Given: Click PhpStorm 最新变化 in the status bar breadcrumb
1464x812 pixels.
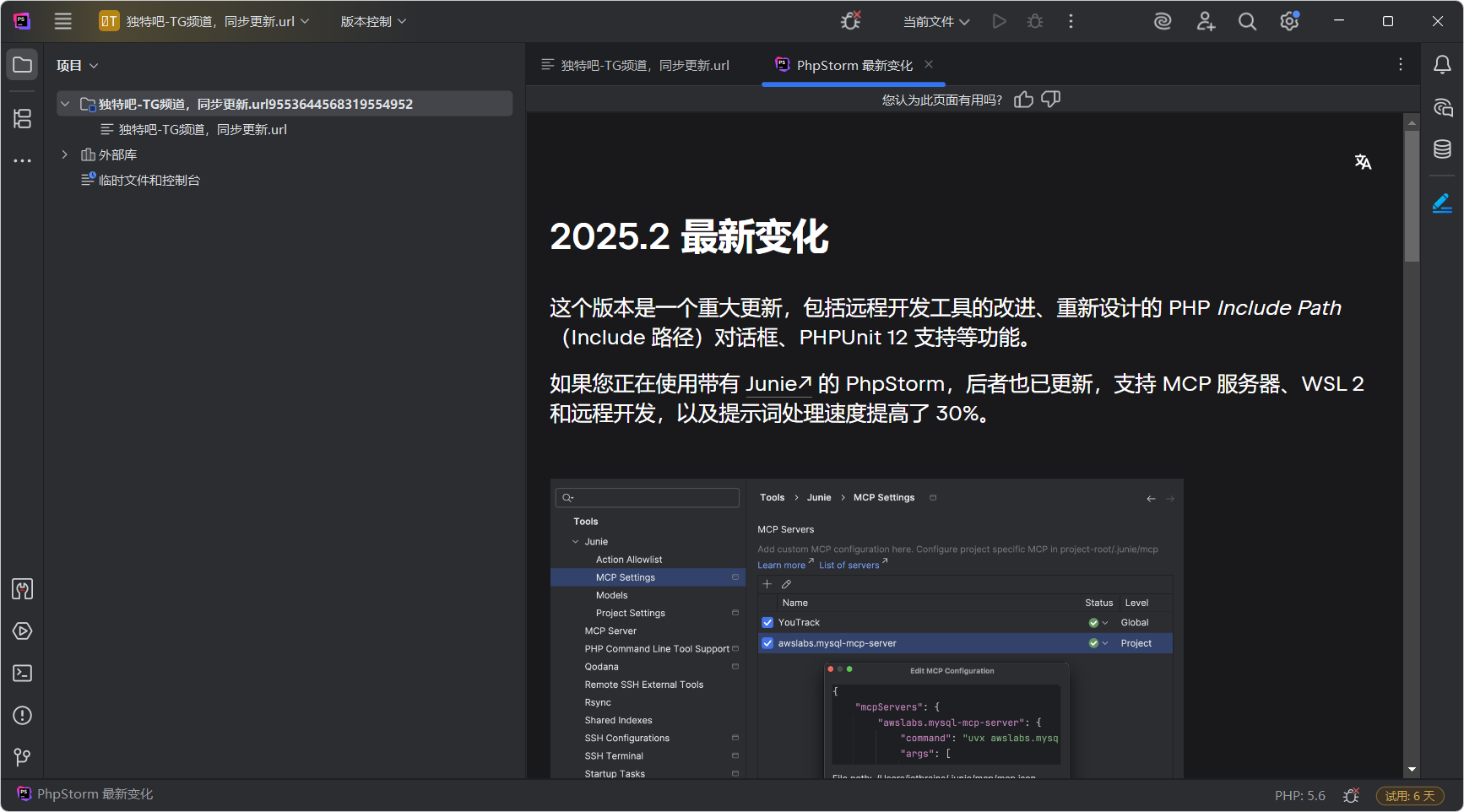Looking at the screenshot, I should (x=85, y=794).
